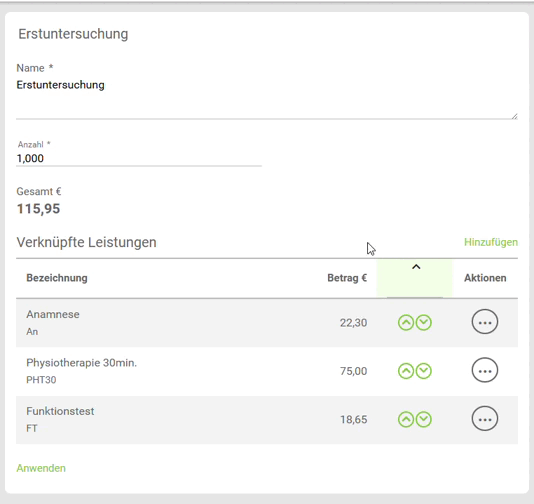Click the Aktionen column header

485,278
